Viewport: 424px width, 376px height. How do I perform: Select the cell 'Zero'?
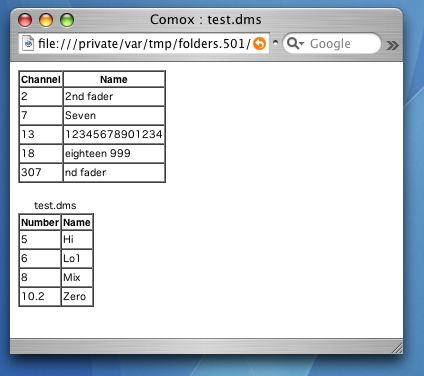[77, 296]
